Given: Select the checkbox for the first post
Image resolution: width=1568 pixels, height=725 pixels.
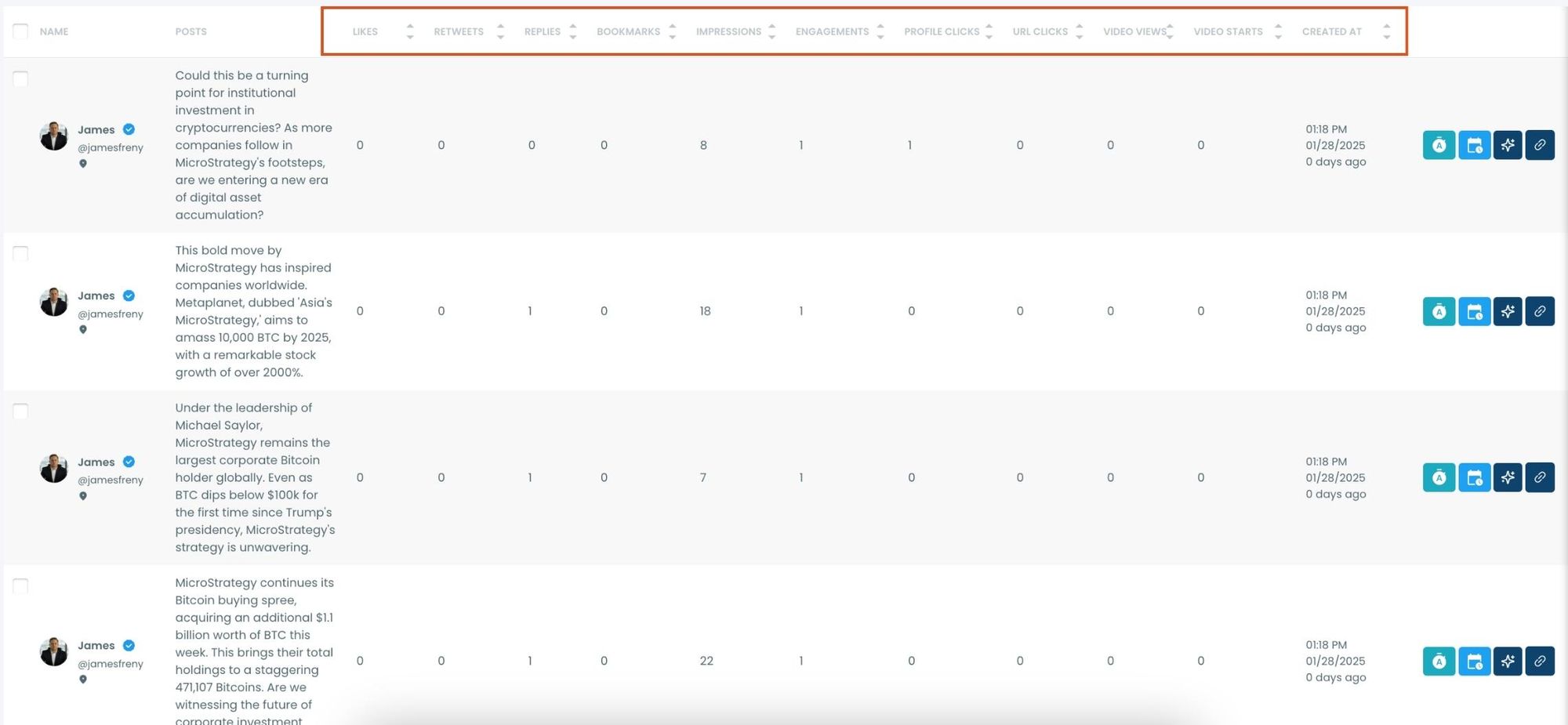Looking at the screenshot, I should tap(20, 78).
